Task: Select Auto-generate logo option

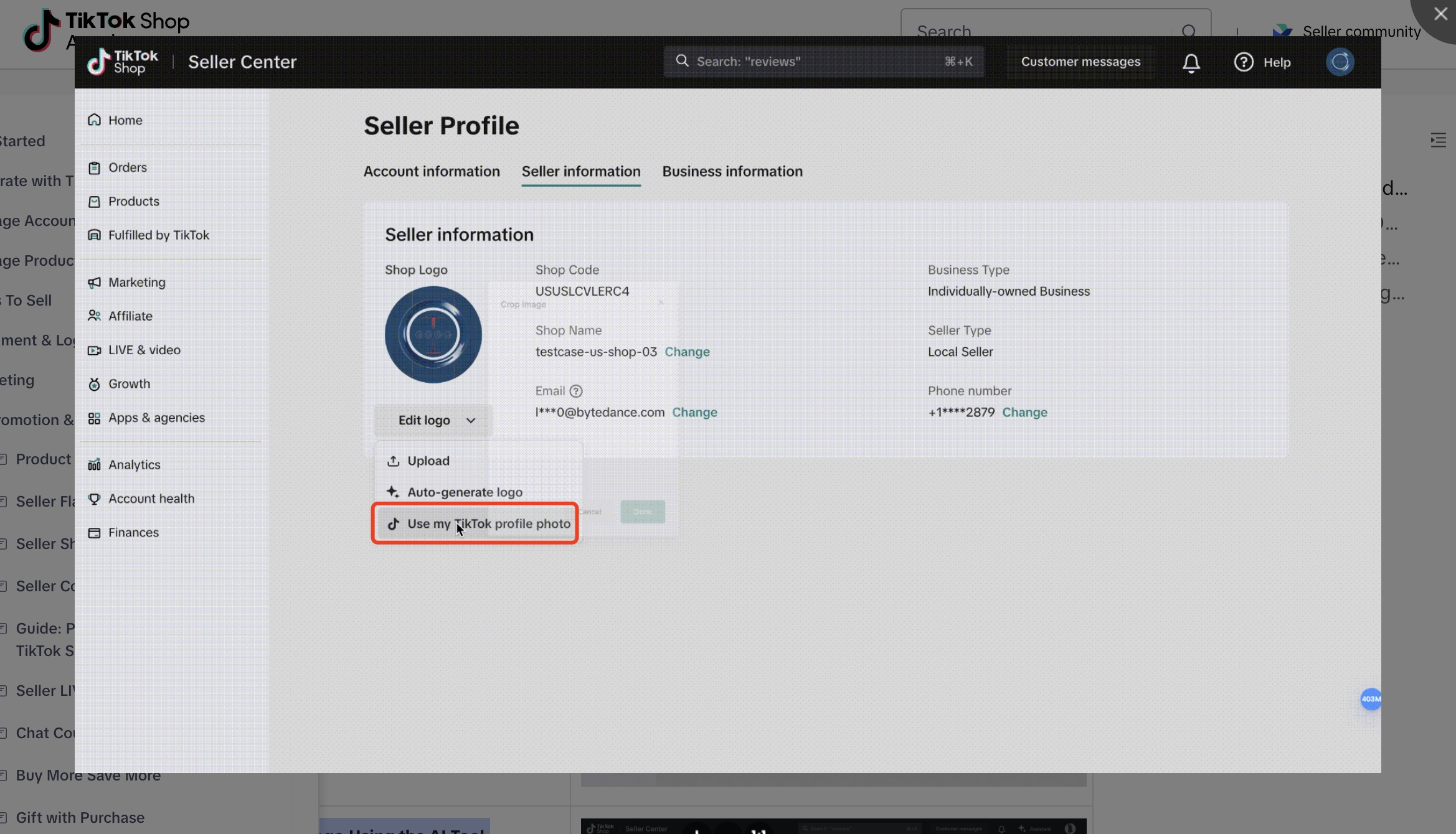Action: (464, 492)
